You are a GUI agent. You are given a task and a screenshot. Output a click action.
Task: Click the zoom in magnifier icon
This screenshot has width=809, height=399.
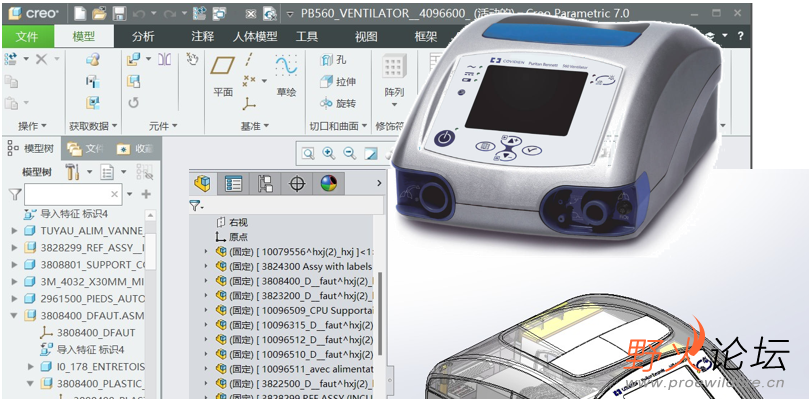point(329,153)
